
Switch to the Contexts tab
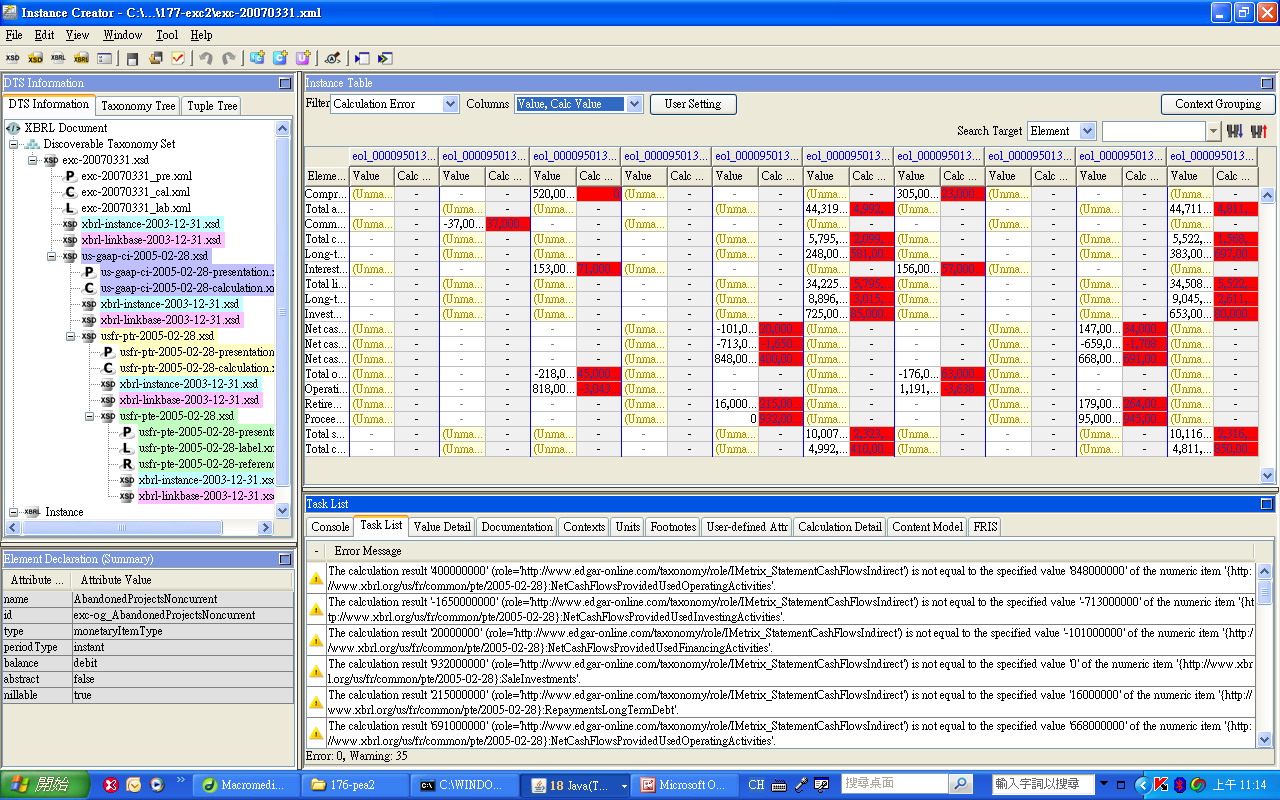tap(584, 526)
